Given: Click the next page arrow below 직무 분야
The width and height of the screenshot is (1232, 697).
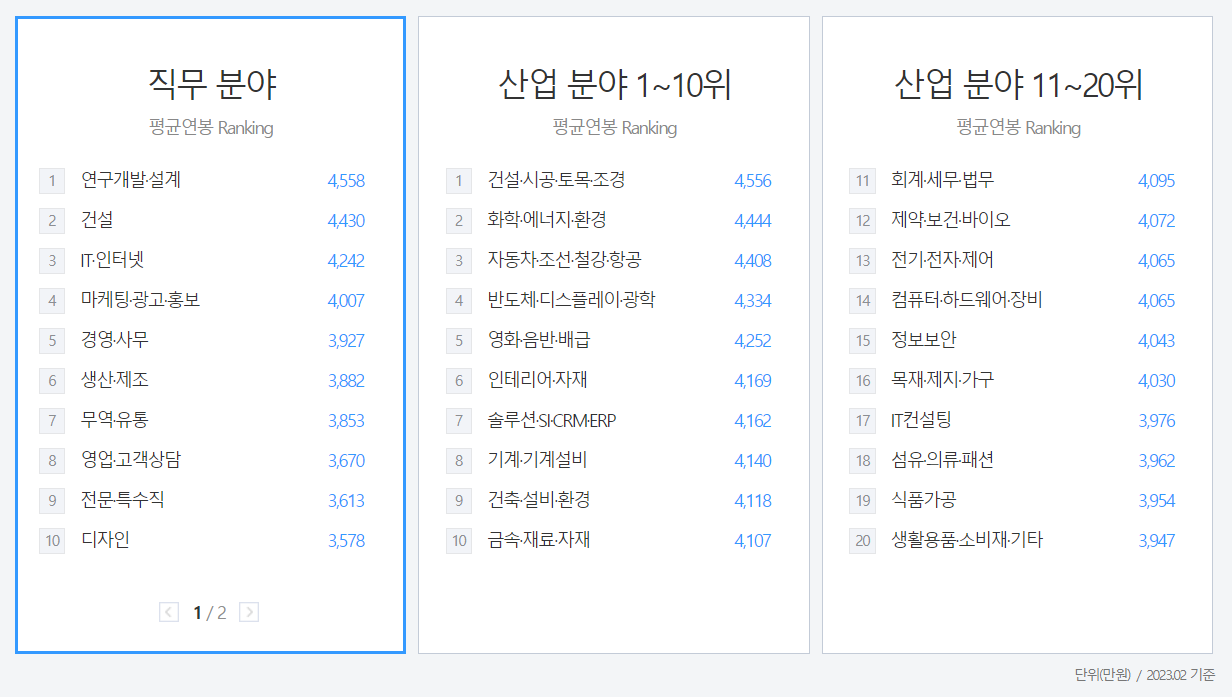Looking at the screenshot, I should coord(248,612).
